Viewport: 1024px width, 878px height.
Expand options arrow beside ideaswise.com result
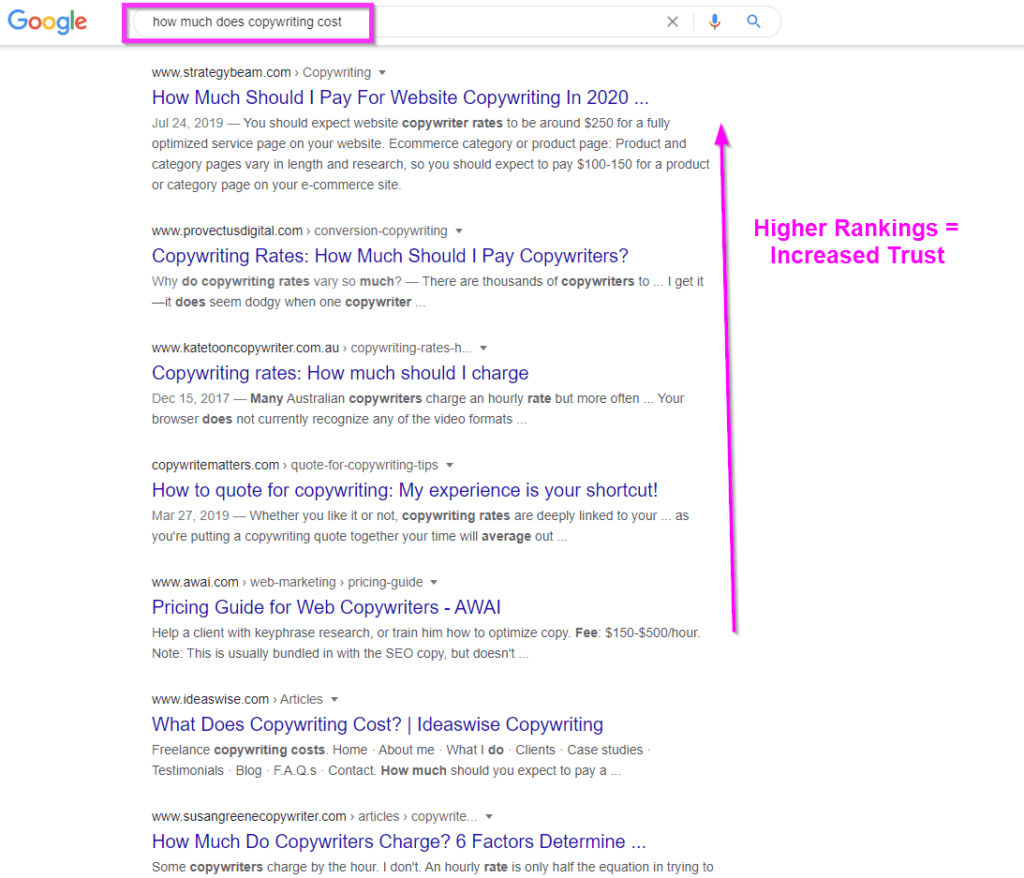(x=334, y=700)
